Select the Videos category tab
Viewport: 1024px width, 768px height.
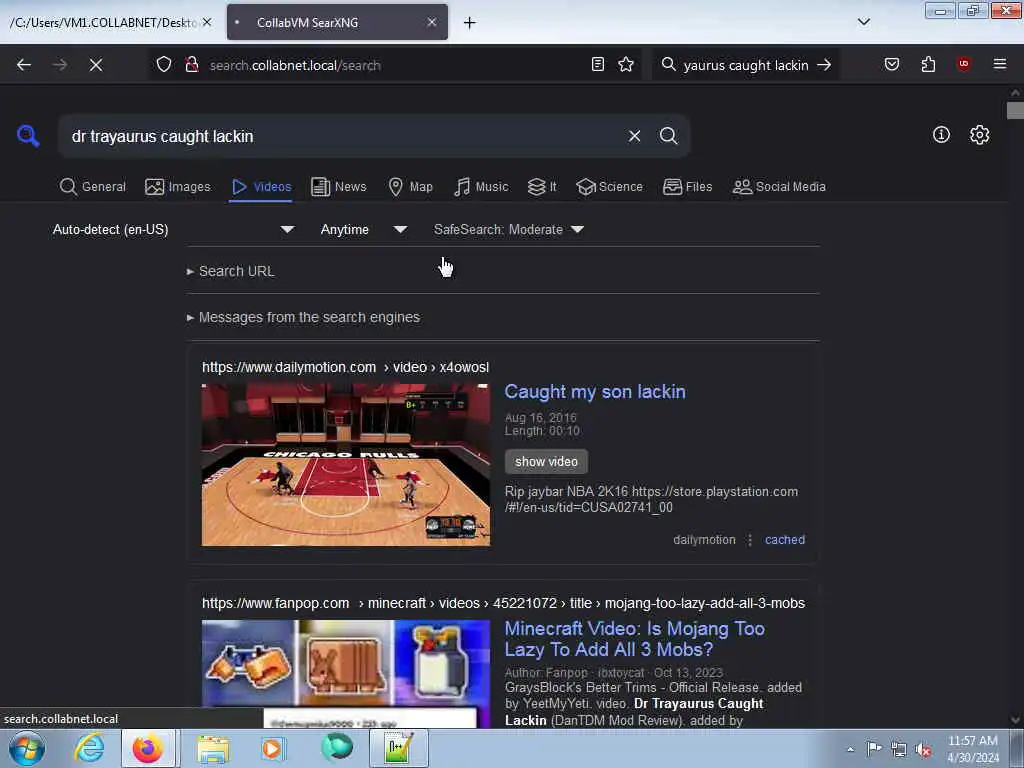tap(261, 187)
